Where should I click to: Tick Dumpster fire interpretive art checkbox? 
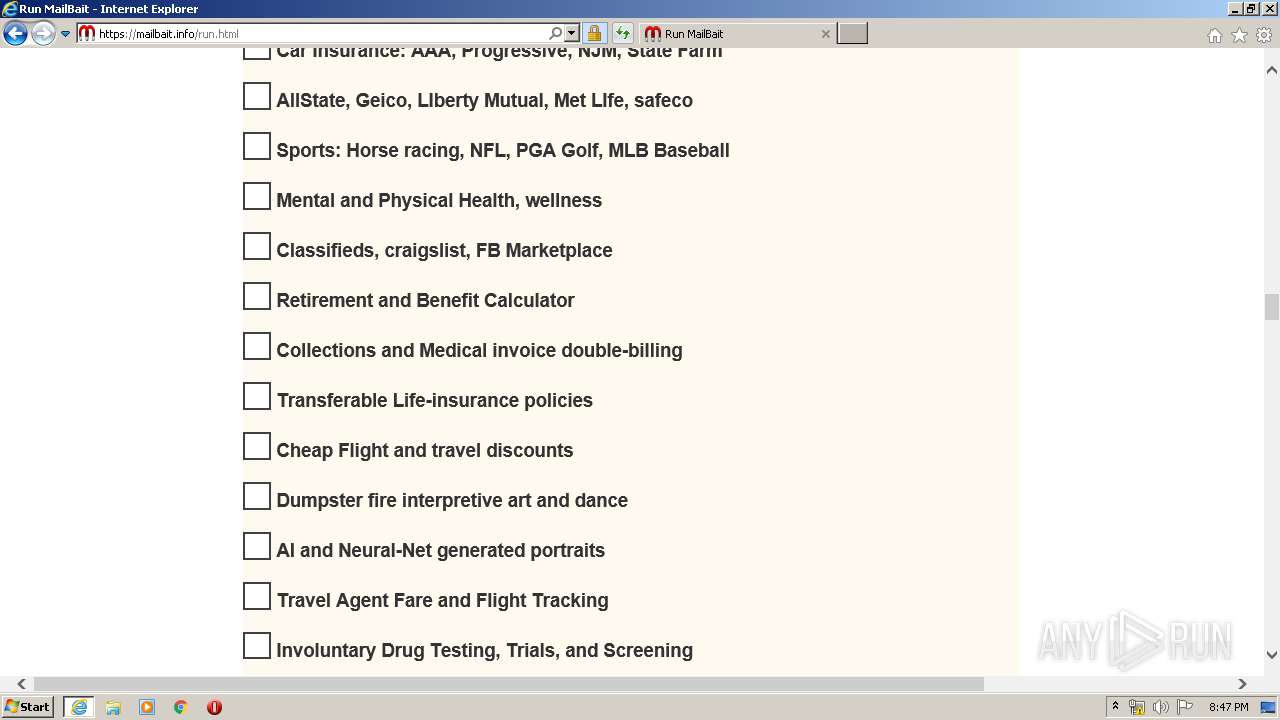[x=257, y=496]
